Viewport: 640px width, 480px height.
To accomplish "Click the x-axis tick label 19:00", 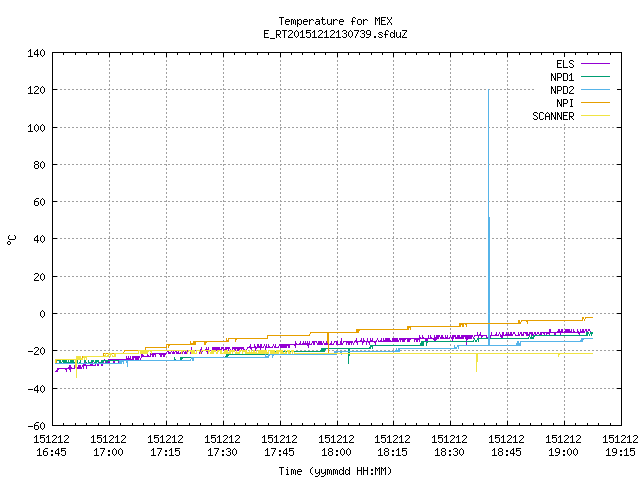I will 563,452.
